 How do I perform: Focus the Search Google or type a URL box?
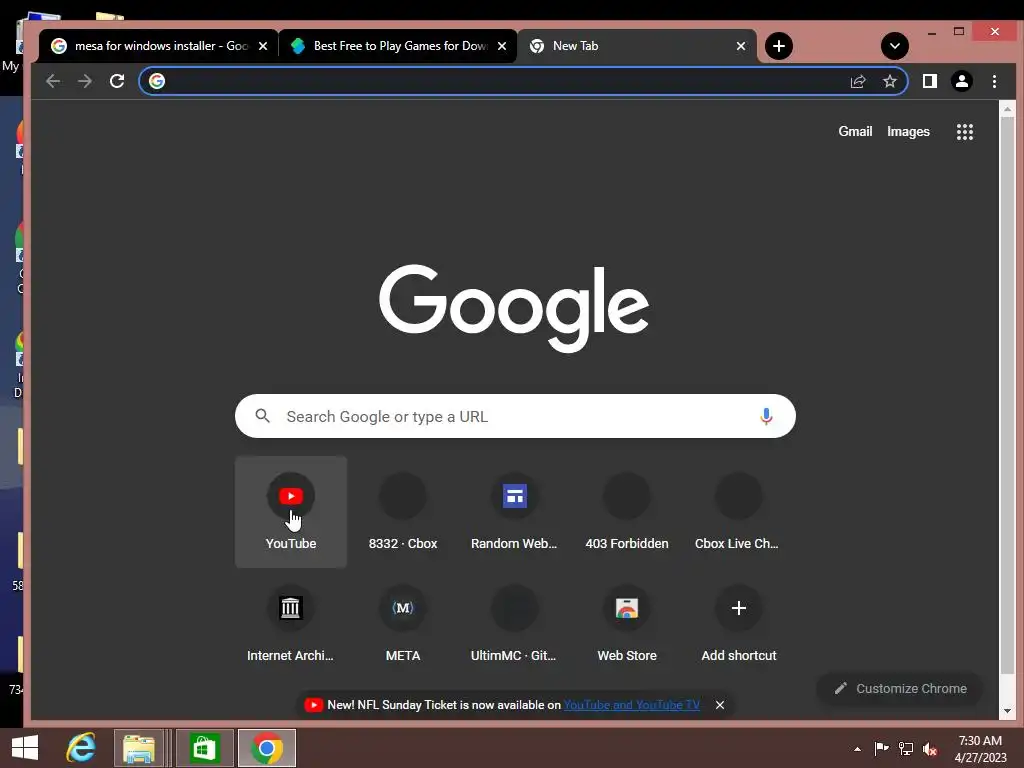point(515,416)
